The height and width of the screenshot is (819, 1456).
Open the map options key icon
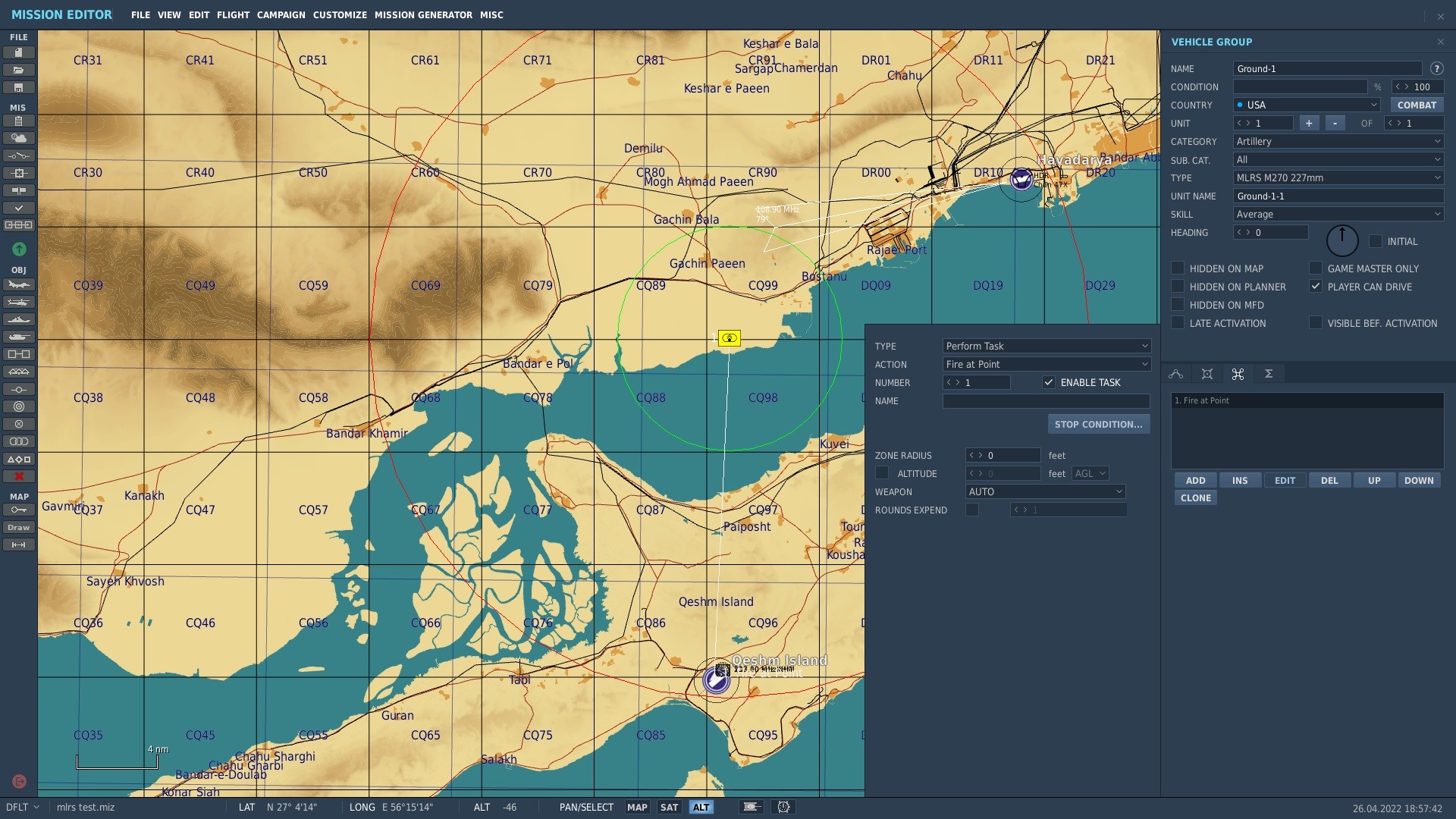[x=19, y=510]
